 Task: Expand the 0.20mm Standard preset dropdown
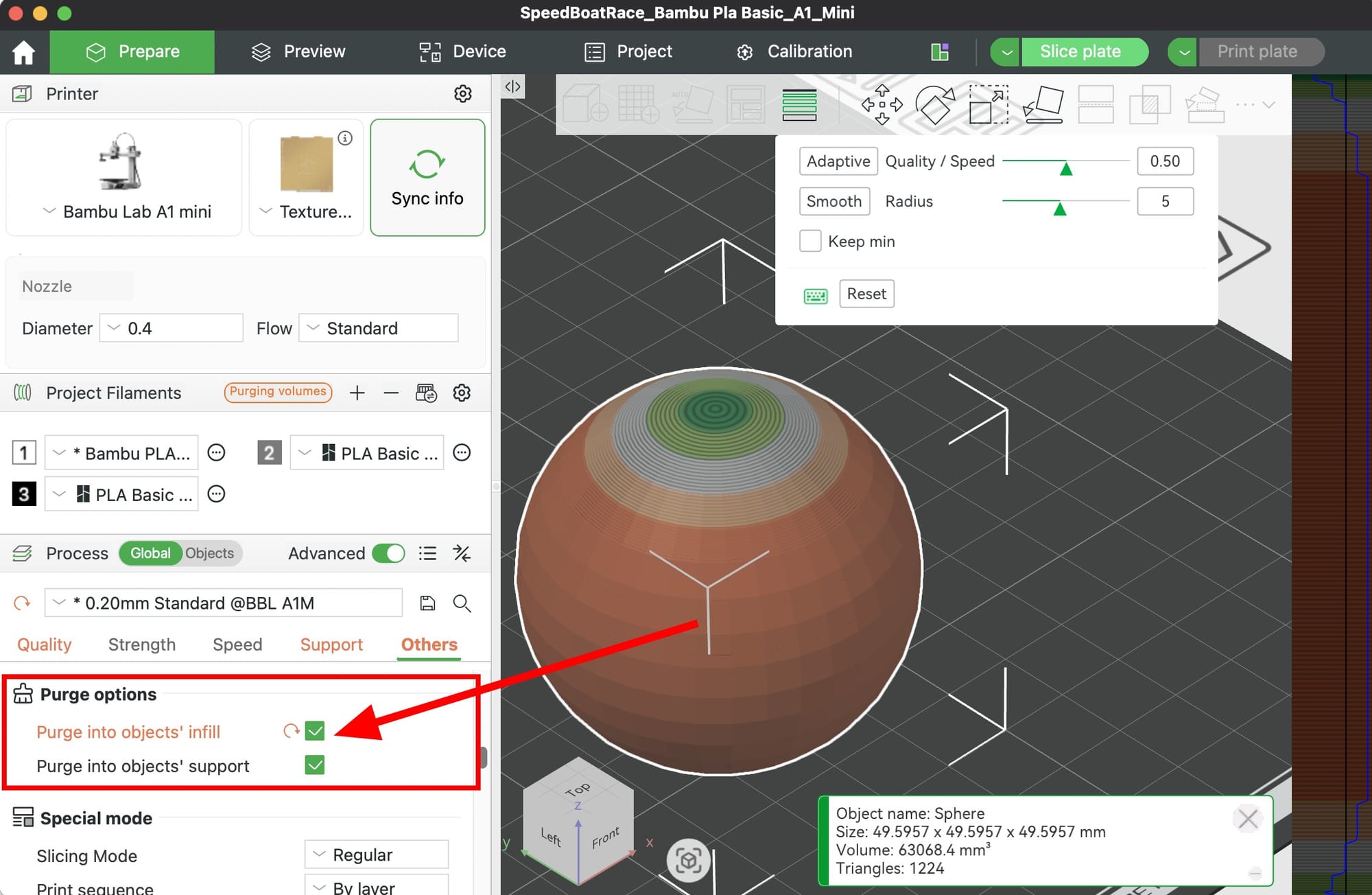pyautogui.click(x=60, y=603)
